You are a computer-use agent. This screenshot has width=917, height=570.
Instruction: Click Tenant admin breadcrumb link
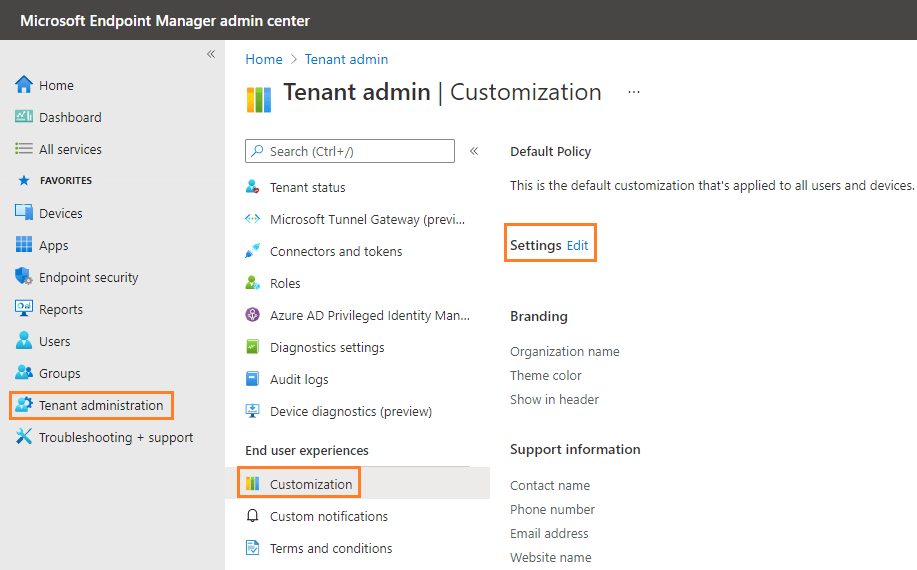(346, 59)
